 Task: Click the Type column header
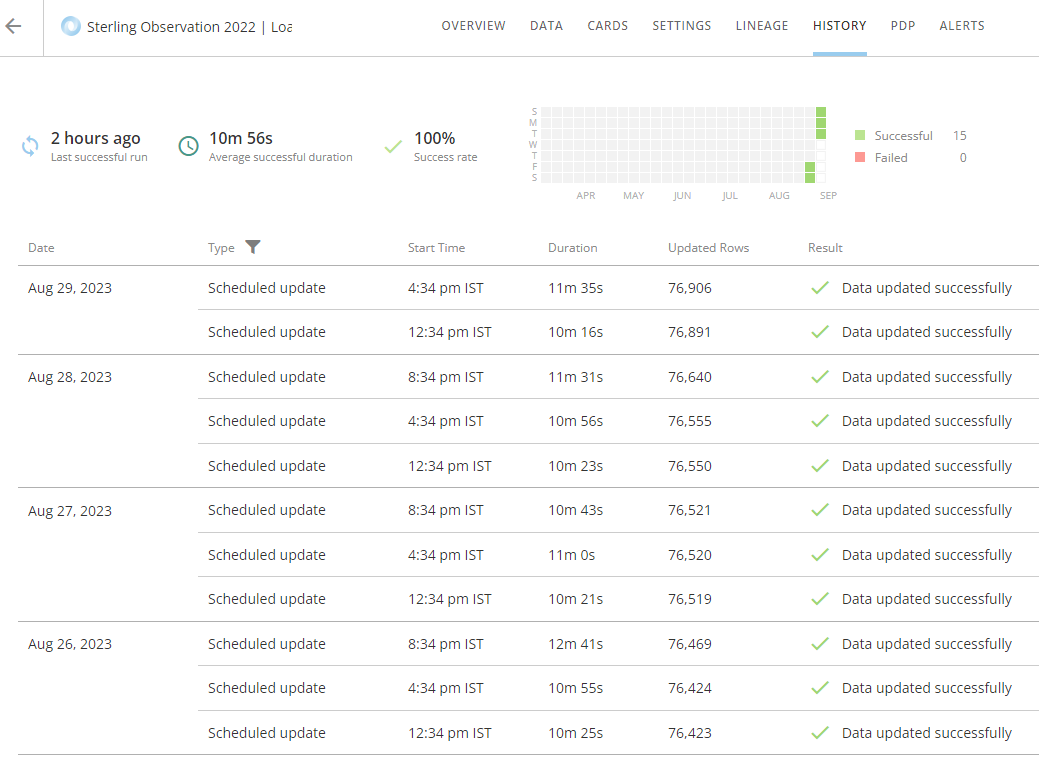(221, 248)
